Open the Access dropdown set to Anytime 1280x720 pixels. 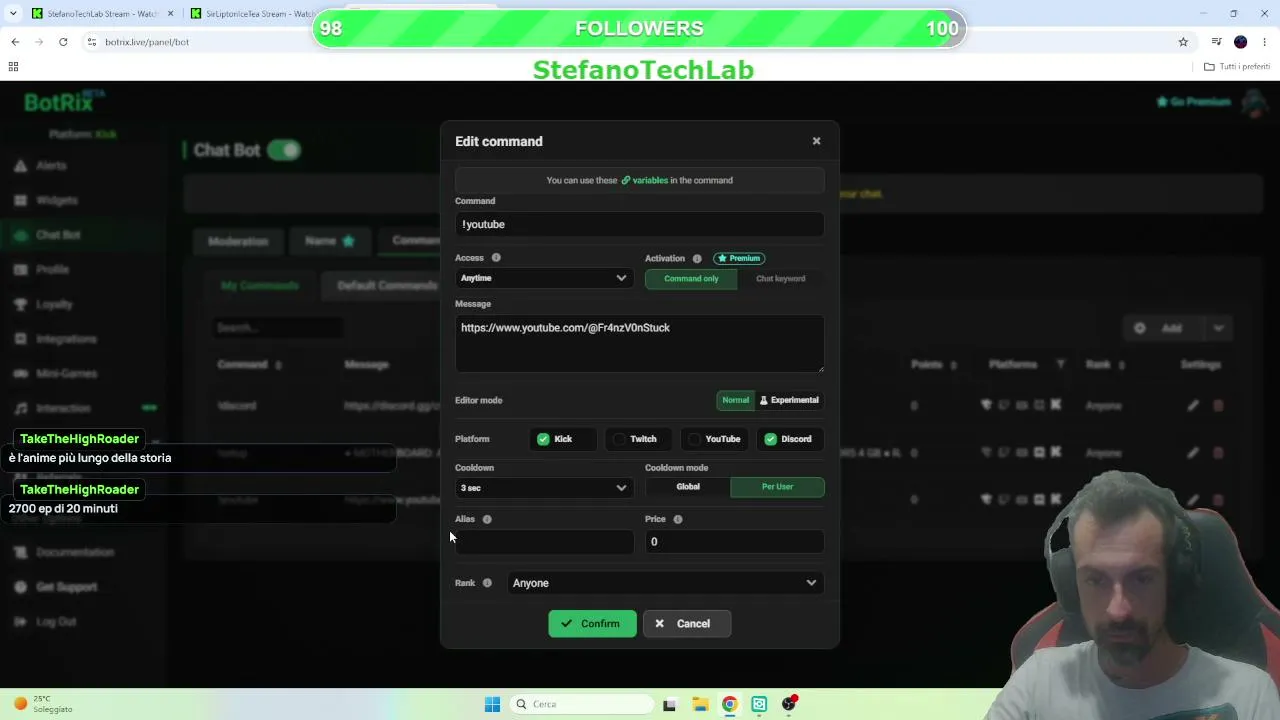tap(544, 278)
